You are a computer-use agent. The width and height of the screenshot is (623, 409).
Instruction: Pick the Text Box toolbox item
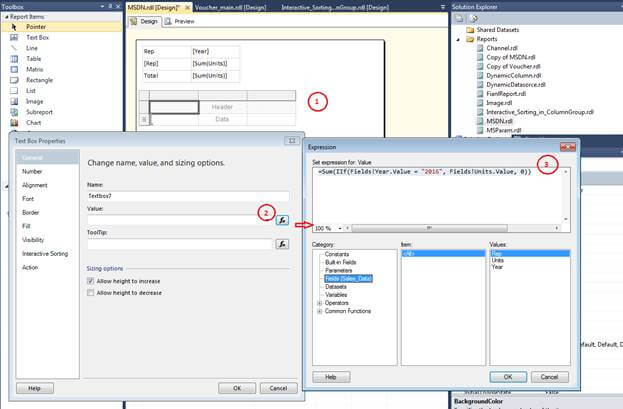[x=37, y=37]
